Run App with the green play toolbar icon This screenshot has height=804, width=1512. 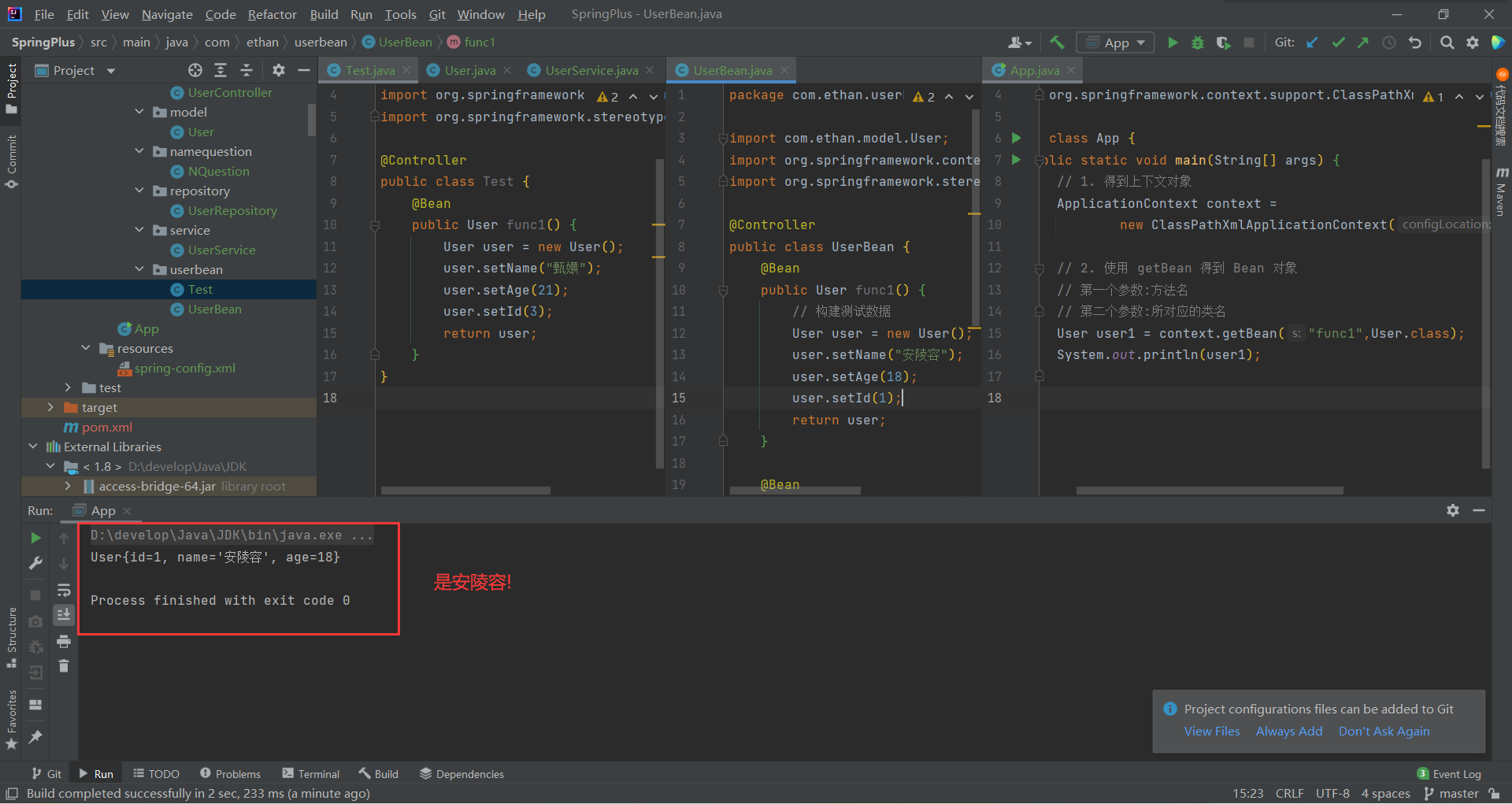tap(1173, 43)
